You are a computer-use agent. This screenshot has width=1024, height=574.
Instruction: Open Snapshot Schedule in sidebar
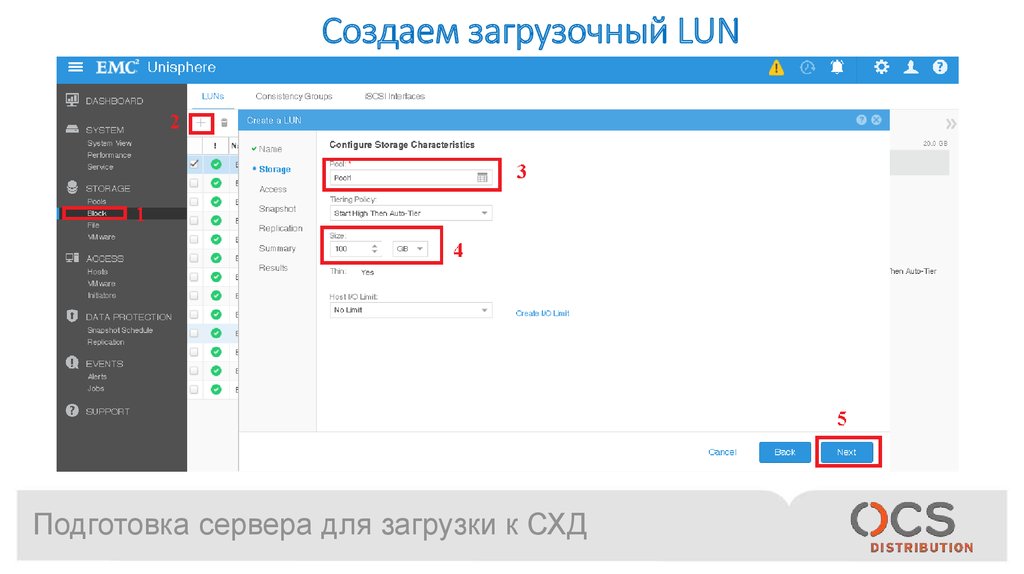120,330
